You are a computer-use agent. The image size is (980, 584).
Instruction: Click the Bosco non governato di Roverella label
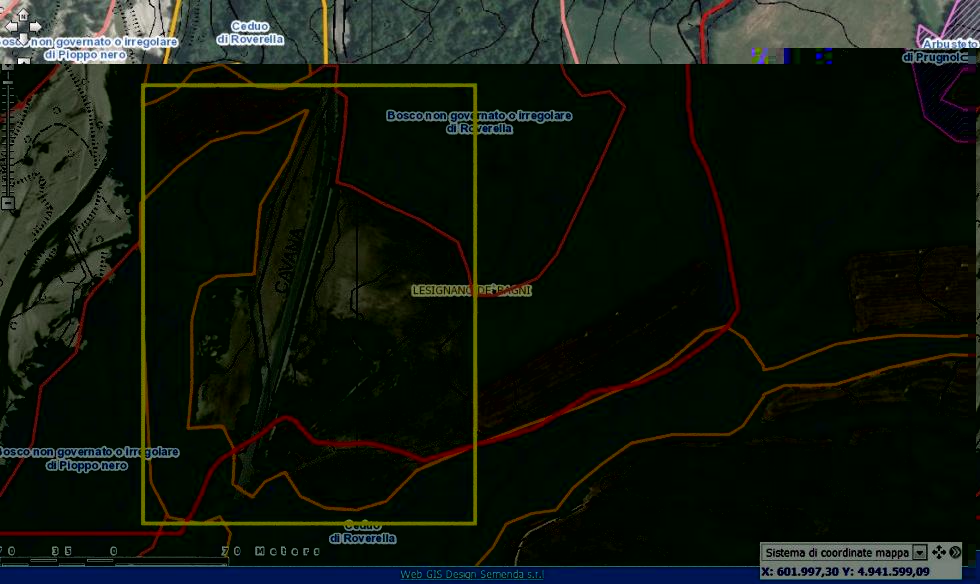(x=479, y=122)
